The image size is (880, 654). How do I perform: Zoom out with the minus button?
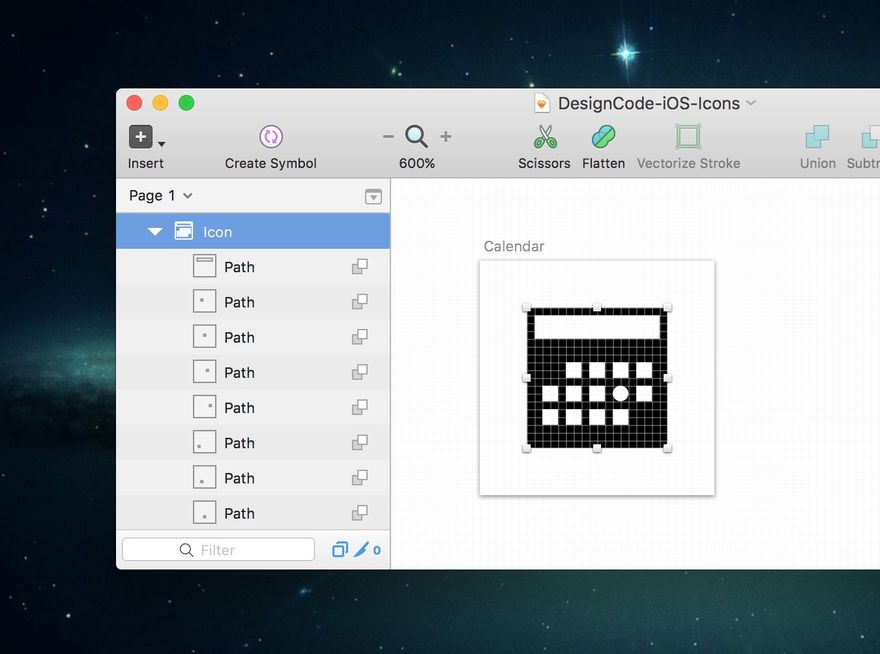(x=388, y=136)
